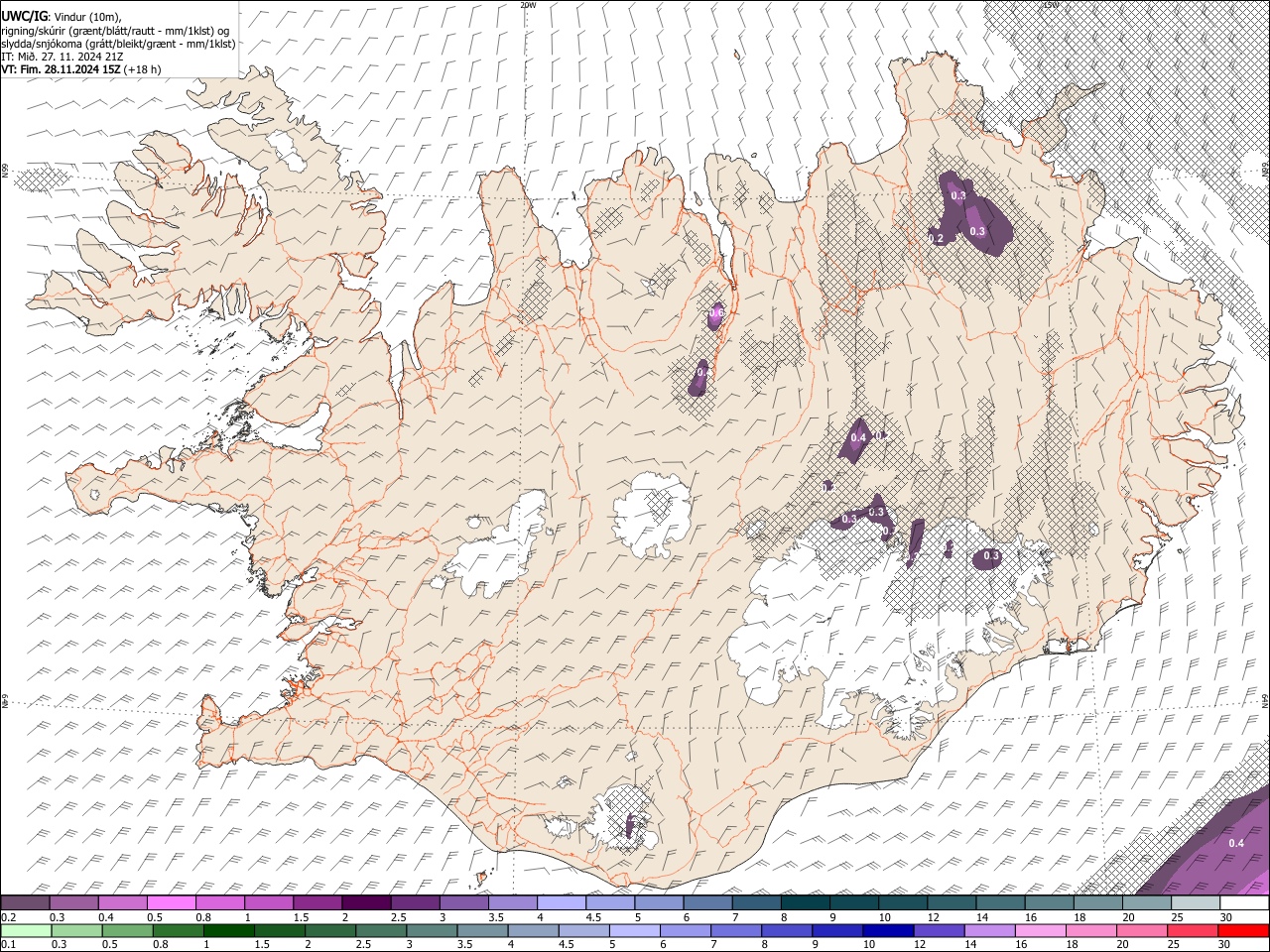
Task: Click the 'slydda/snjókoma' legend description line
Action: (x=118, y=44)
